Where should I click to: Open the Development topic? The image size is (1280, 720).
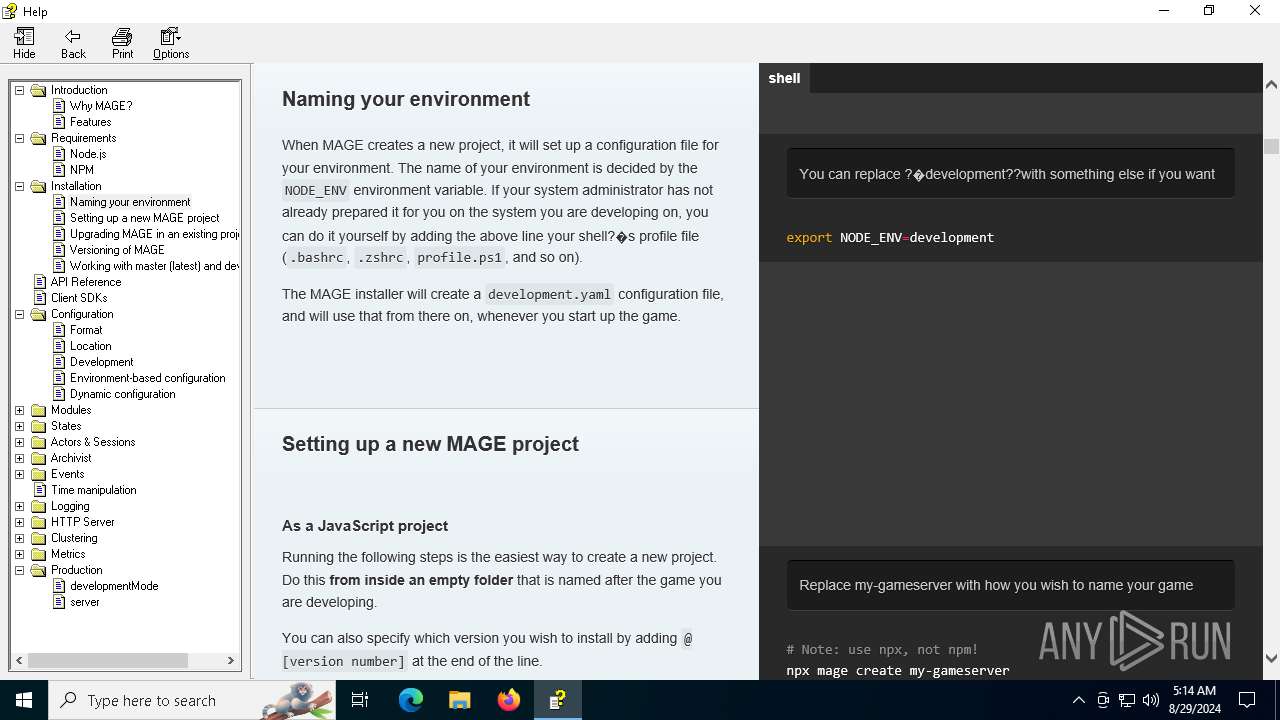[x=102, y=362]
